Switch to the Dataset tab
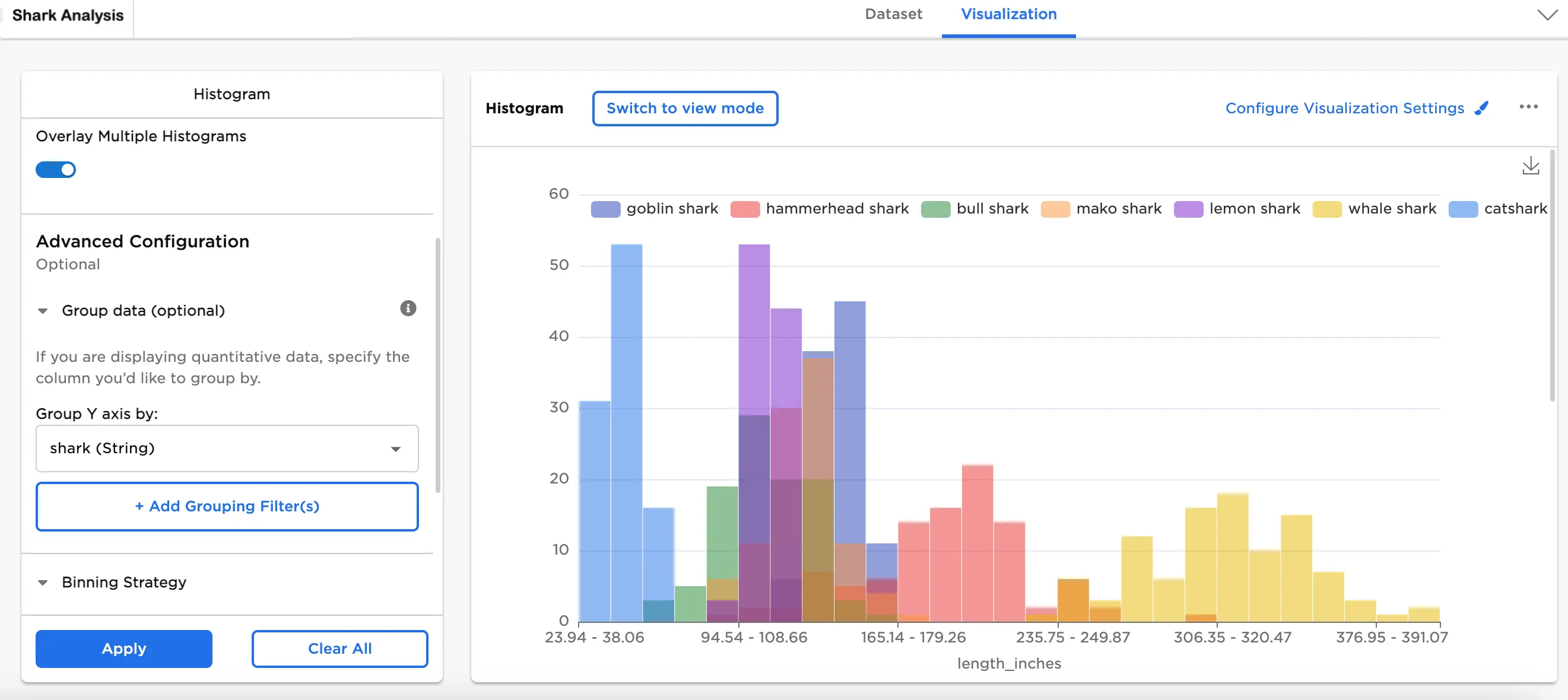 click(893, 14)
